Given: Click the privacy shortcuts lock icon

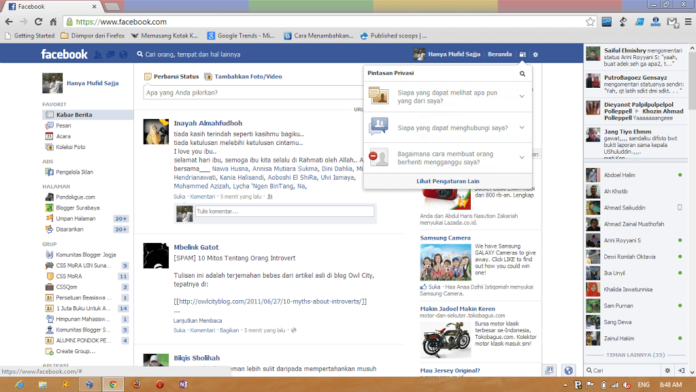Looking at the screenshot, I should [522, 54].
